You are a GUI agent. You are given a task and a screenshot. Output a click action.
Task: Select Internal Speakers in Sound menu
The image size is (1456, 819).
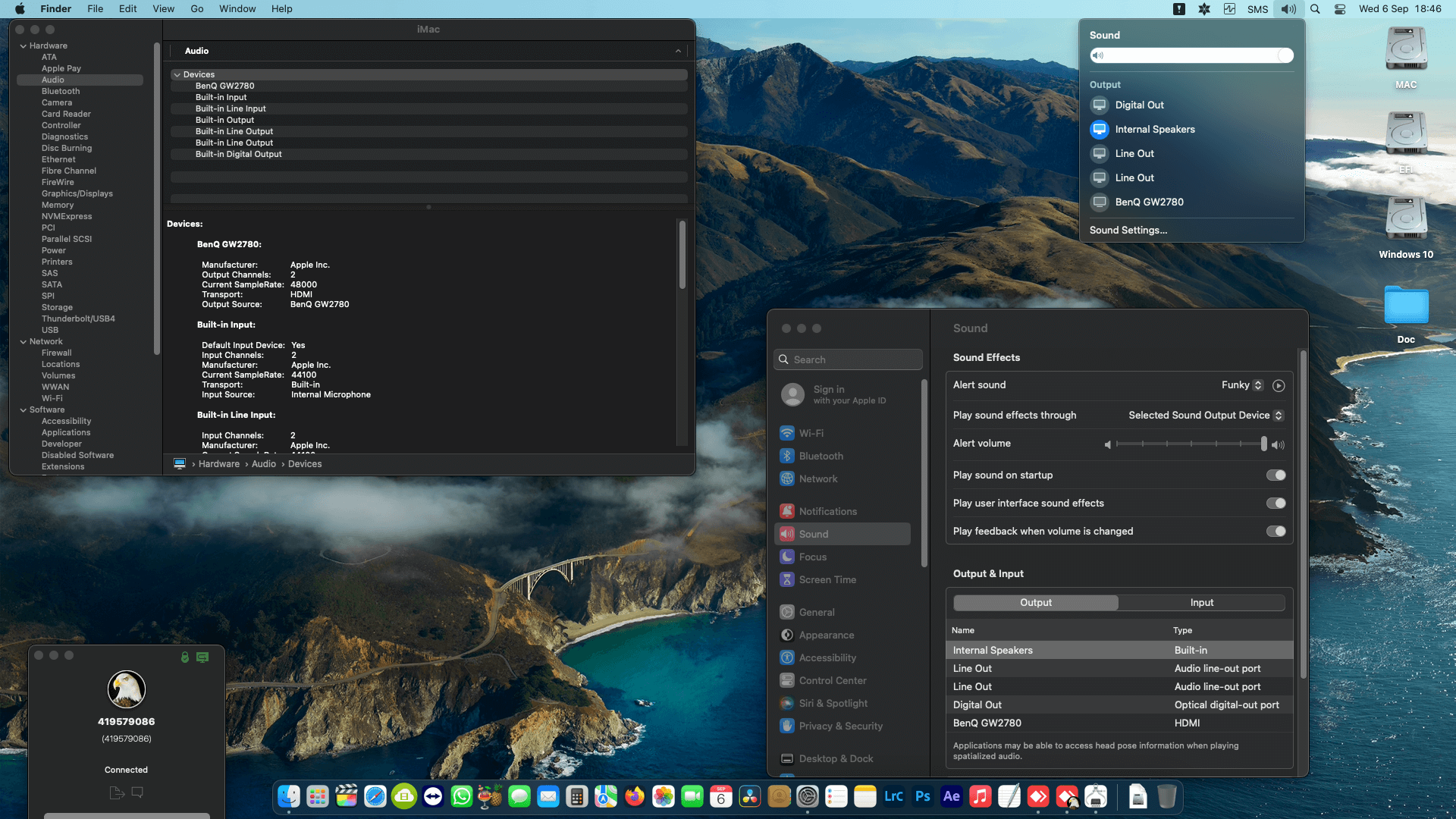(1154, 130)
